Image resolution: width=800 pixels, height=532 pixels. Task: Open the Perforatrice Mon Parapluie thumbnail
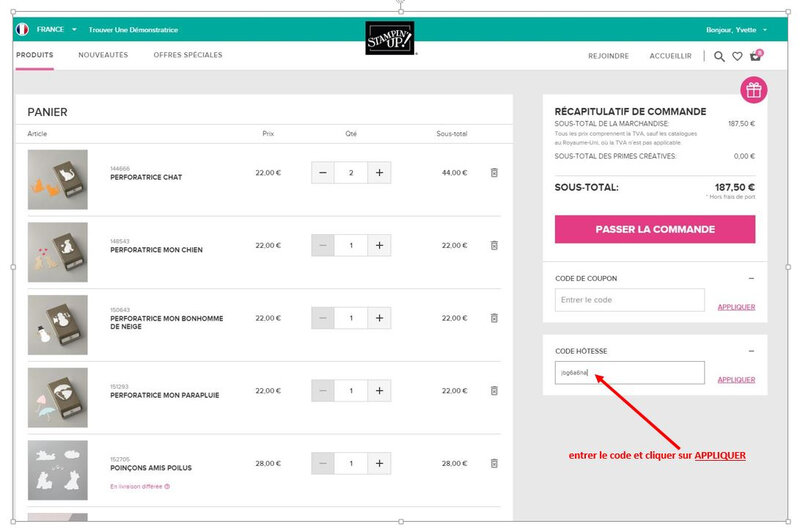[58, 397]
